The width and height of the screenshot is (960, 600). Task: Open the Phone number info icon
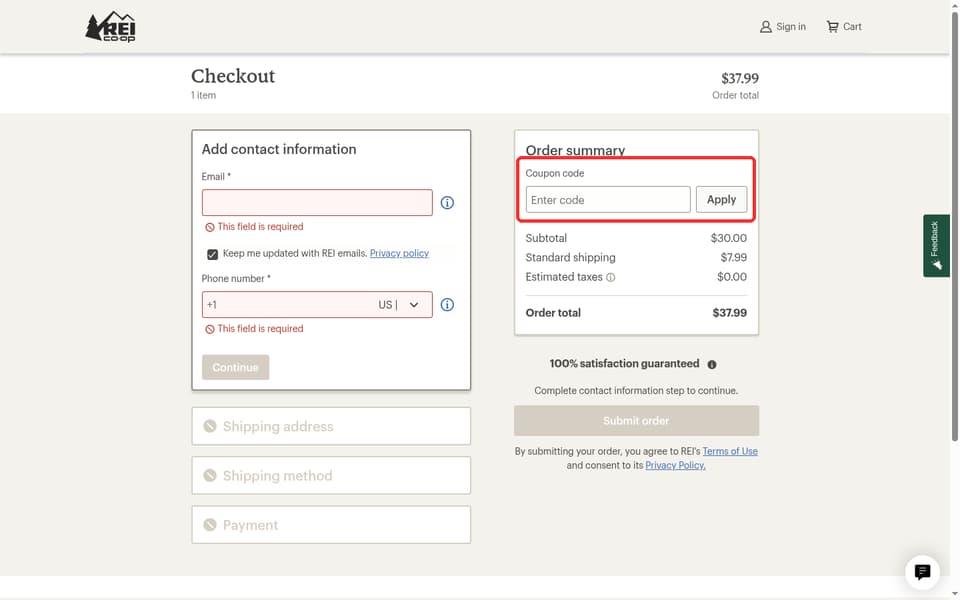click(x=448, y=305)
